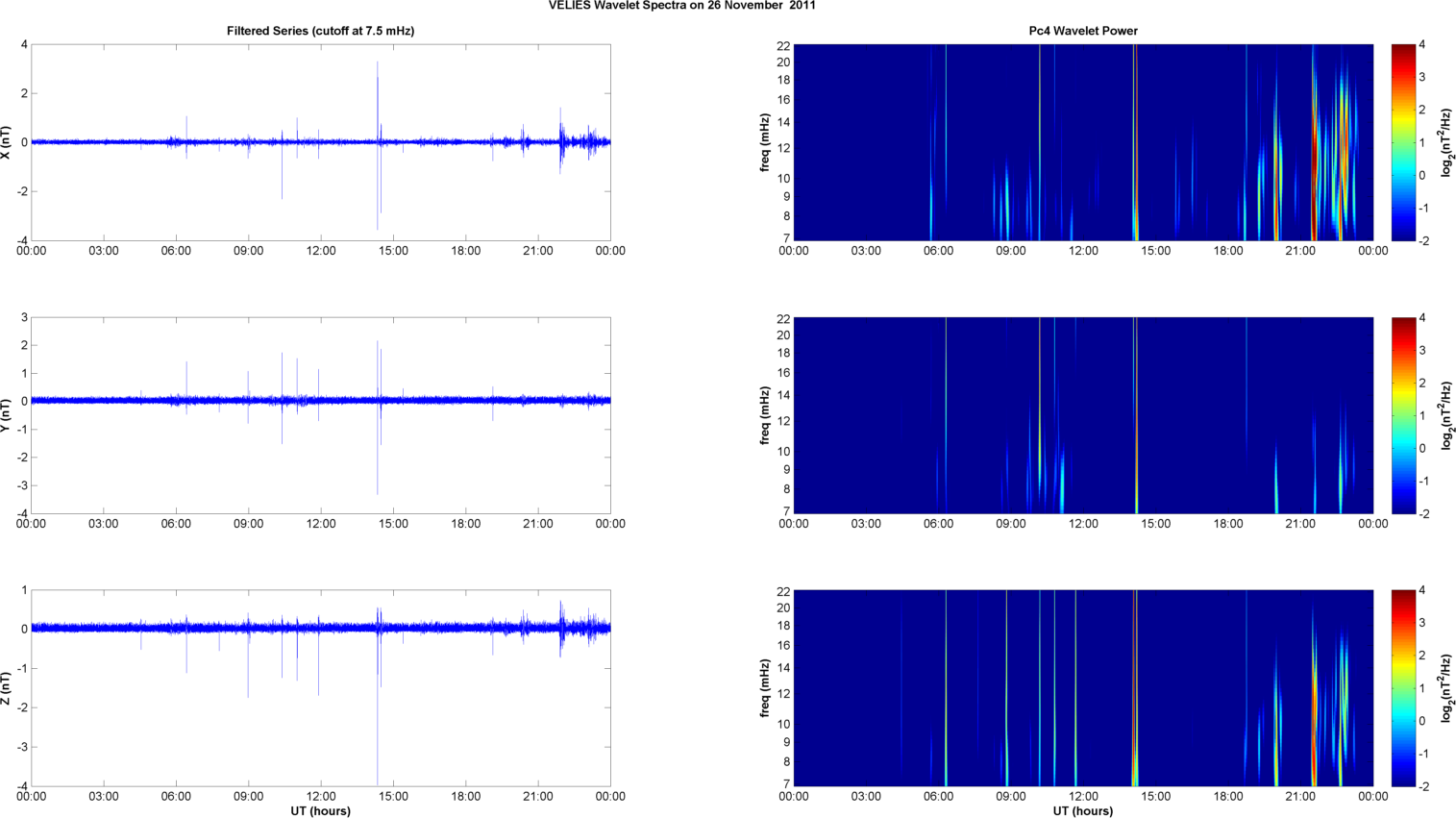Select UT (hours) label under bottom spectrogram
Screen dimensions: 1456x818
click(1082, 810)
